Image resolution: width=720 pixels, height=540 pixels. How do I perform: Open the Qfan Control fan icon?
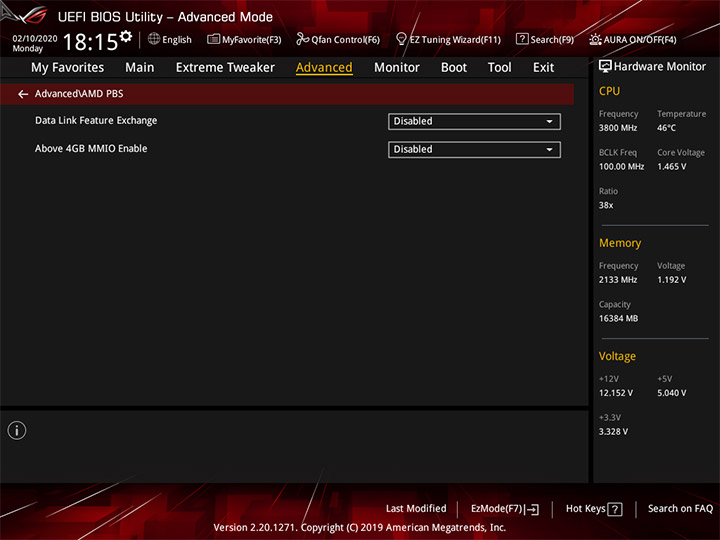pos(302,39)
